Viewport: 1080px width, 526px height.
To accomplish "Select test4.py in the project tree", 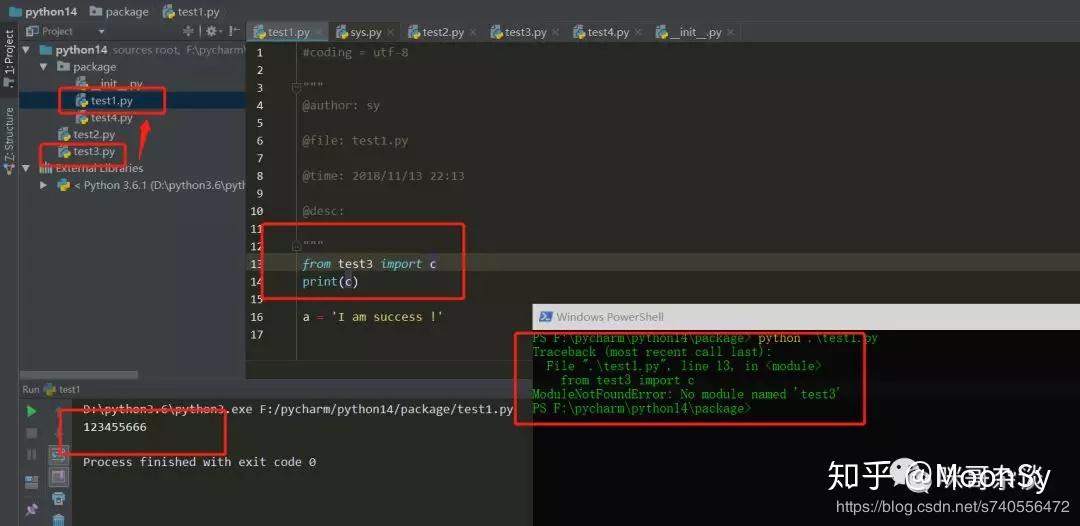I will click(112, 118).
